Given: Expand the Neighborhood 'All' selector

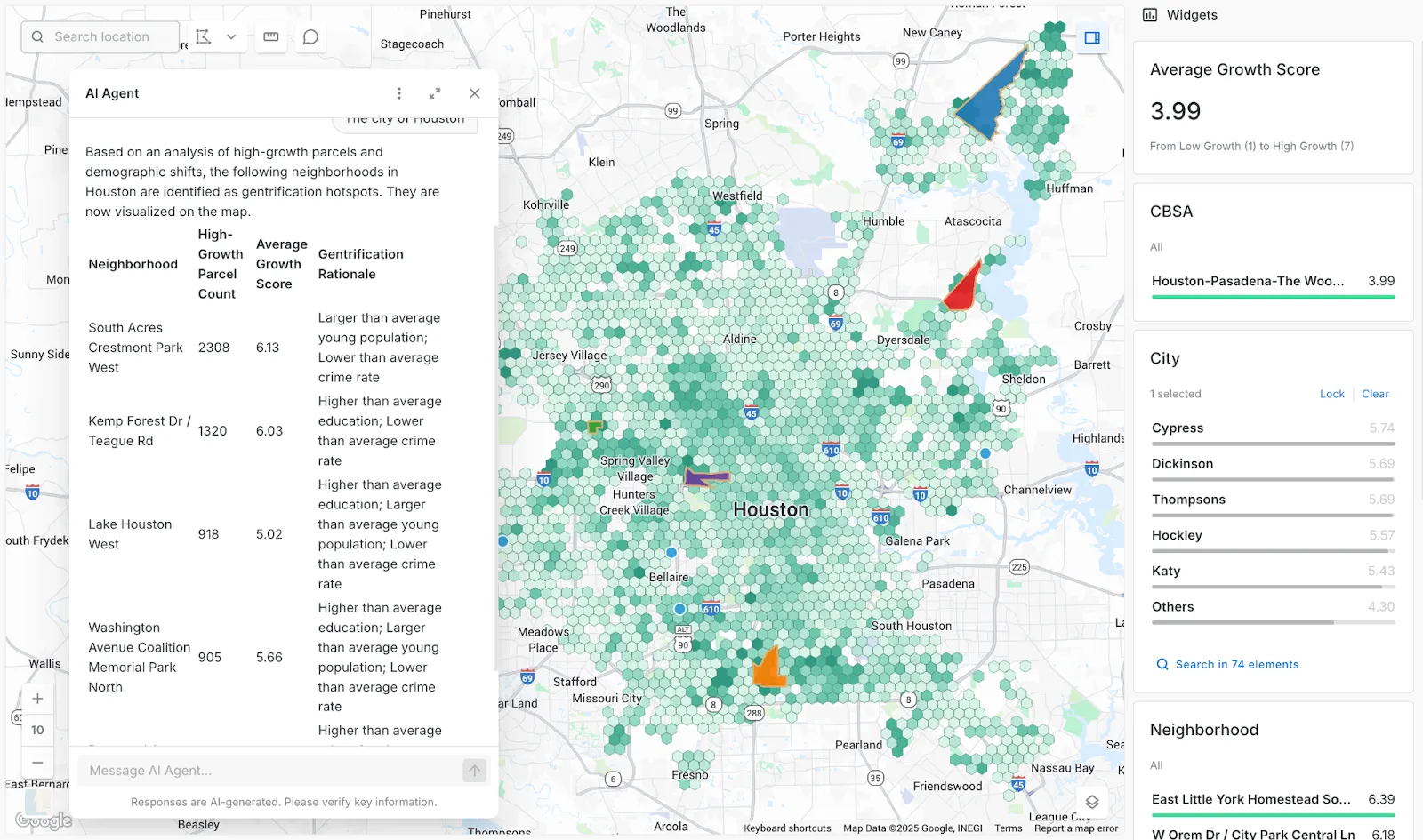Looking at the screenshot, I should [1155, 765].
